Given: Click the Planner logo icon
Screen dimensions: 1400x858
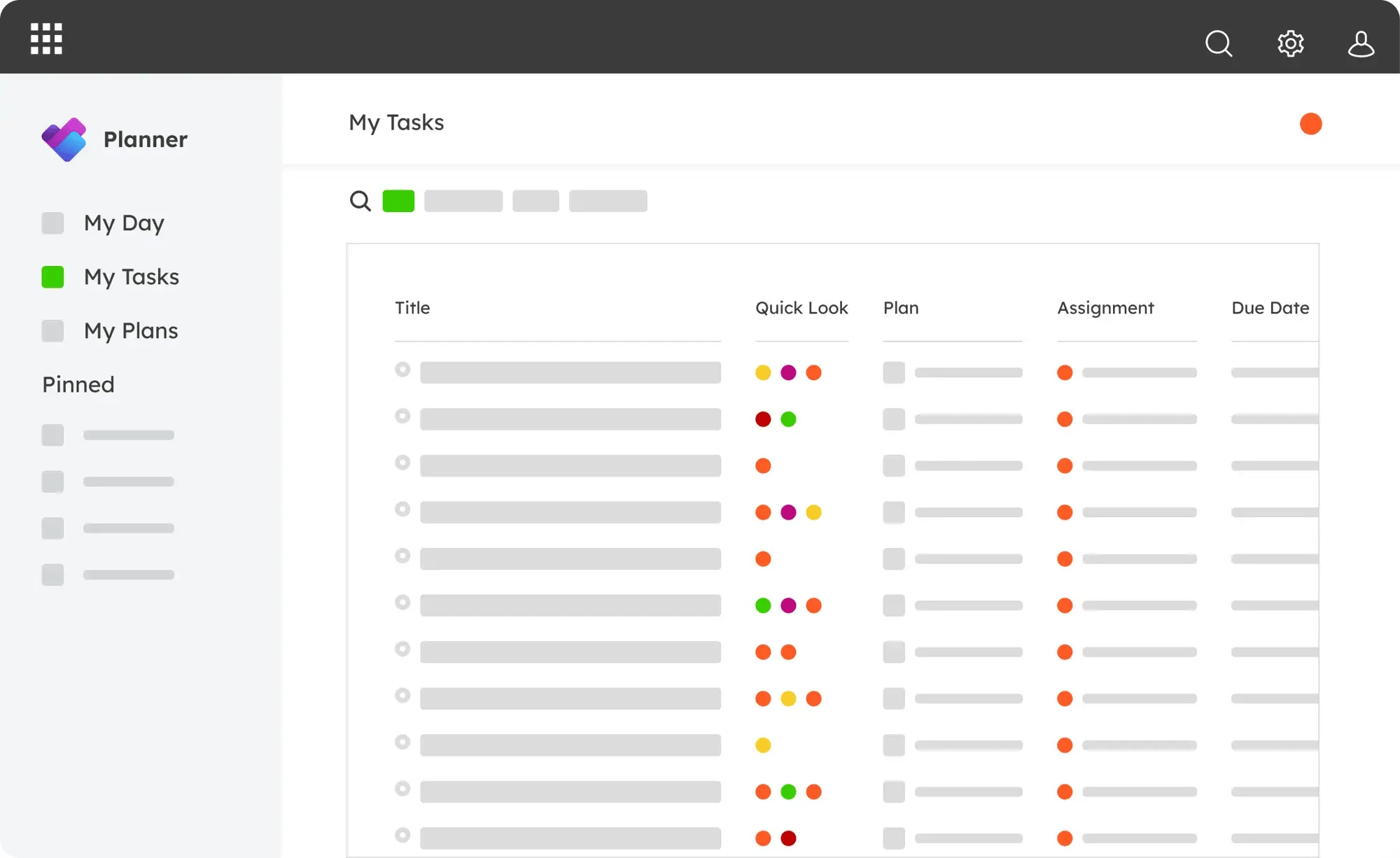Looking at the screenshot, I should [64, 139].
